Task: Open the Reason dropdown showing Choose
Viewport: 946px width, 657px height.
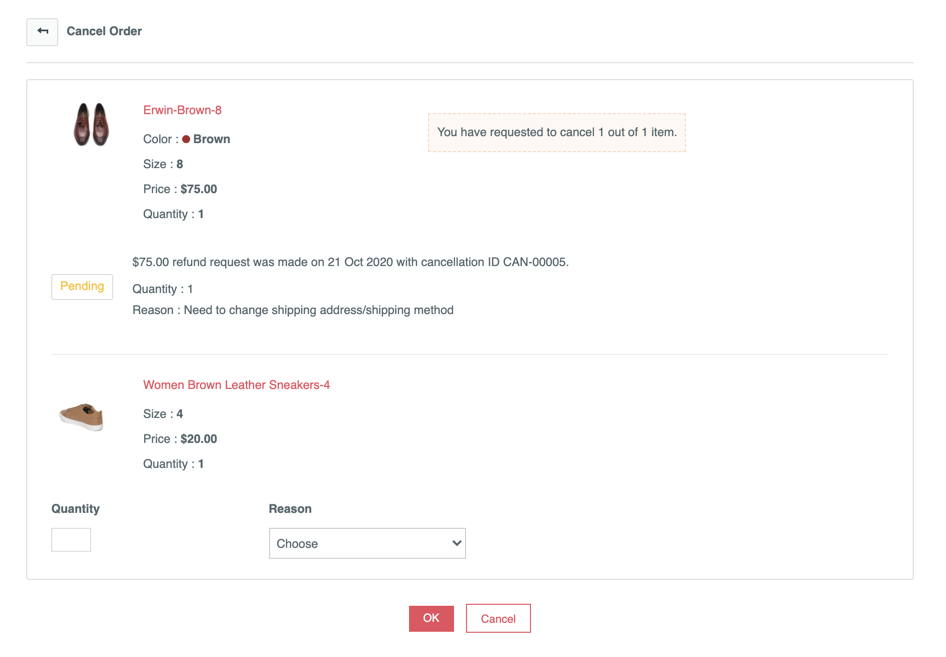Action: pos(366,543)
